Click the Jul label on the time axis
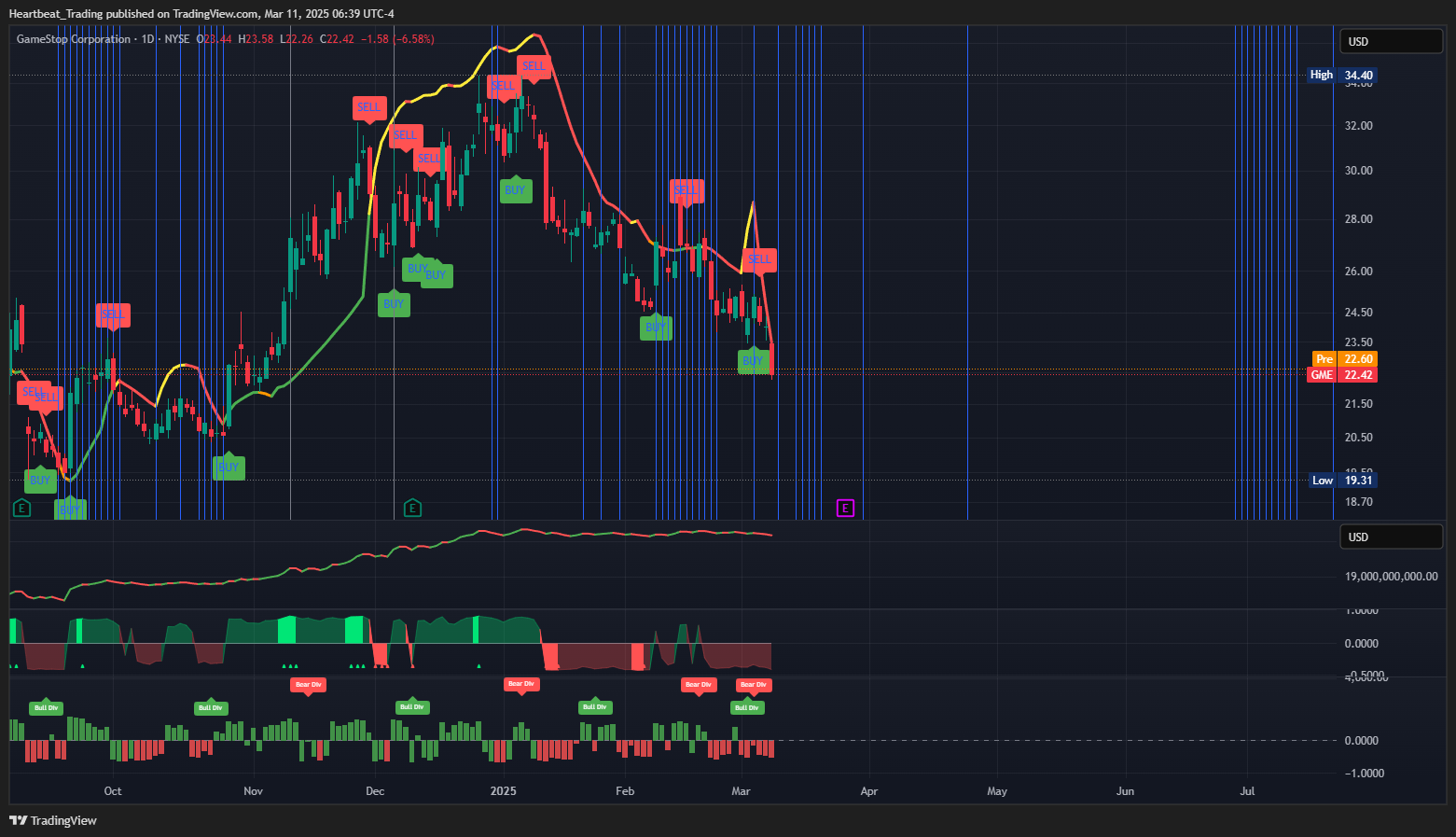The height and width of the screenshot is (837, 1456). 1247,791
